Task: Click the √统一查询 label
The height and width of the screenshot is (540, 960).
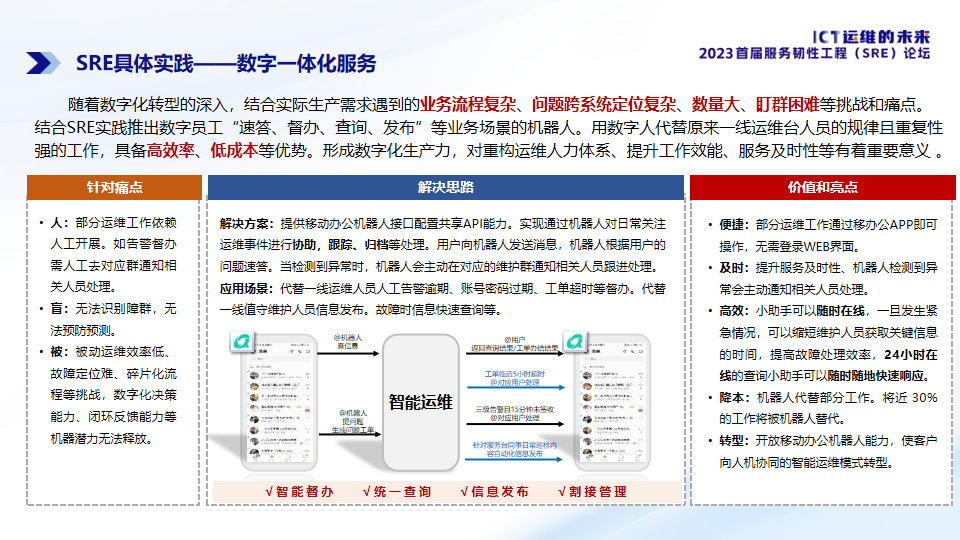Action: (397, 492)
